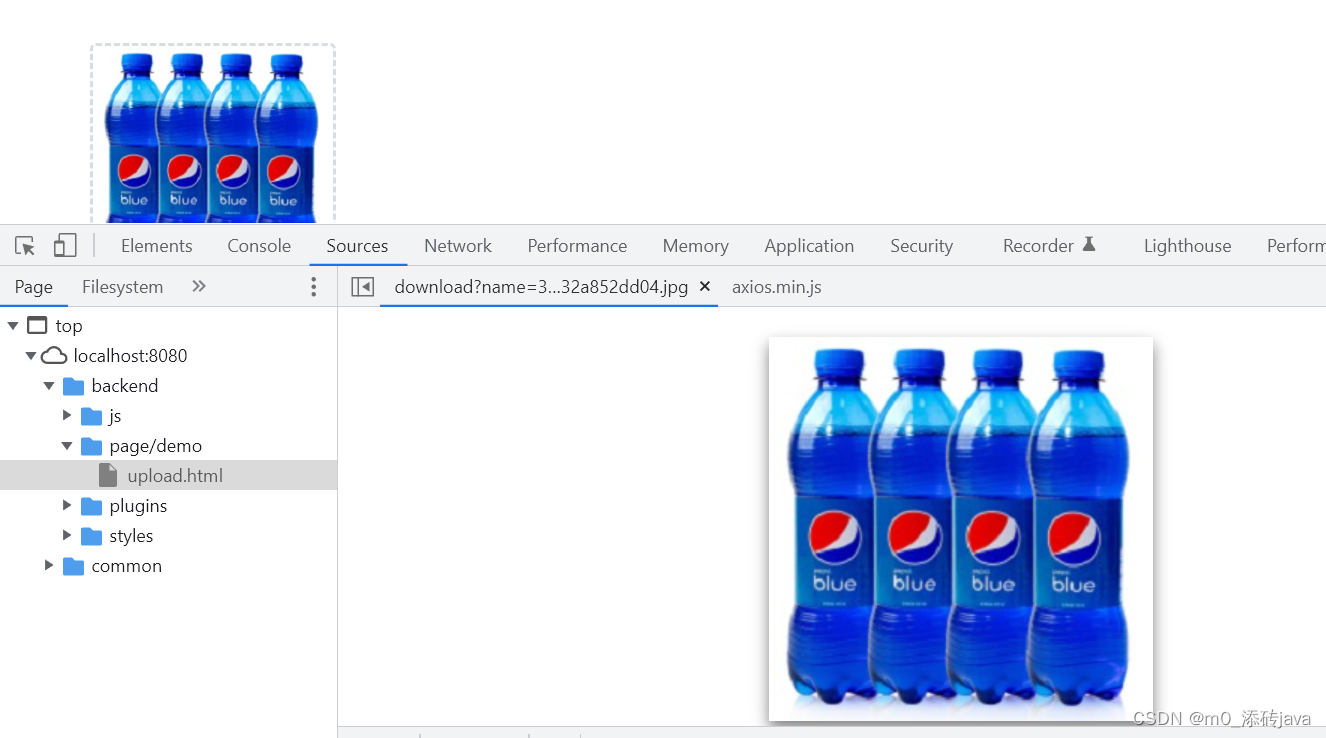Click the top frame window icon
The image size is (1326, 738).
coord(37,326)
